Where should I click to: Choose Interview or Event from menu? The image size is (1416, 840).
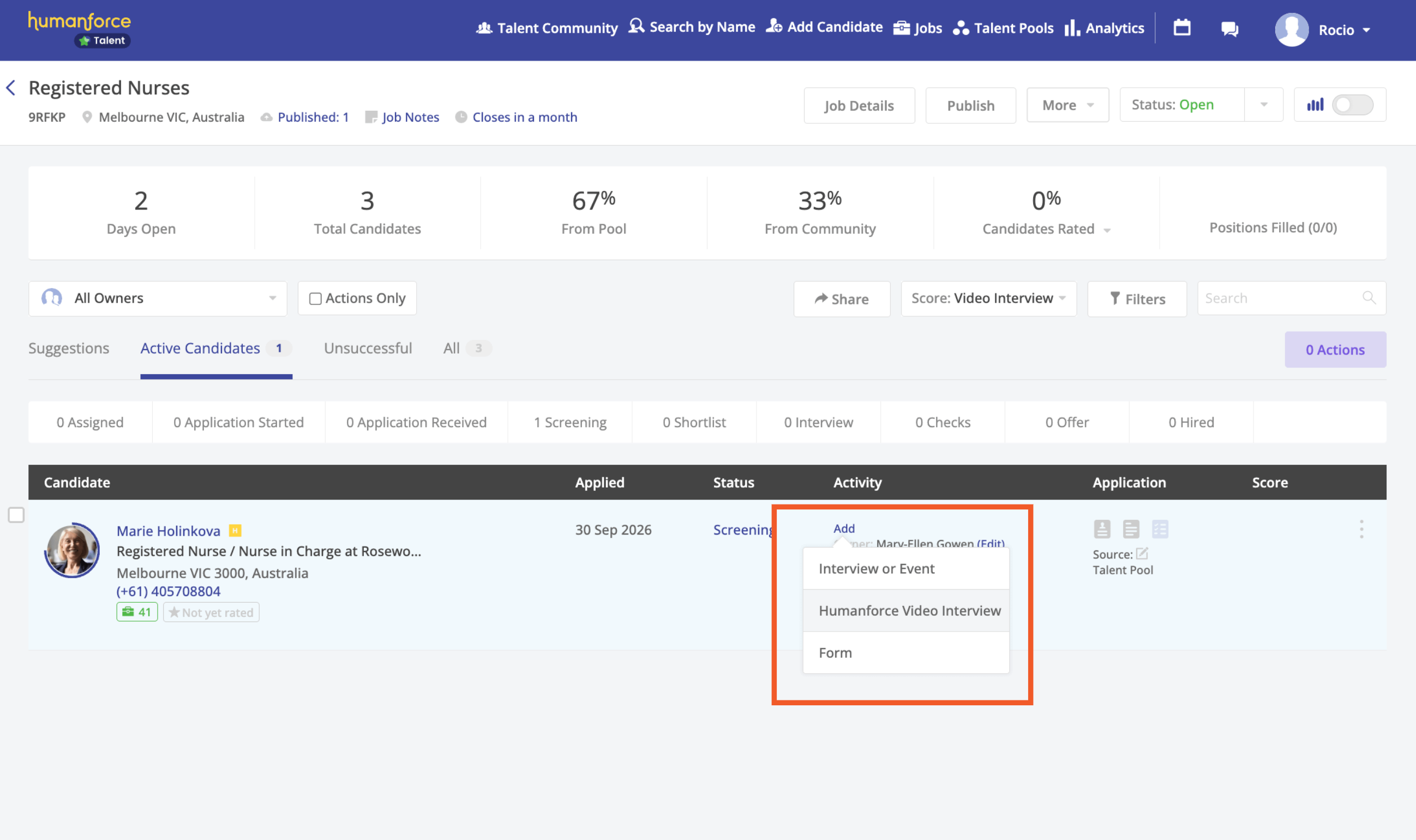pyautogui.click(x=905, y=568)
